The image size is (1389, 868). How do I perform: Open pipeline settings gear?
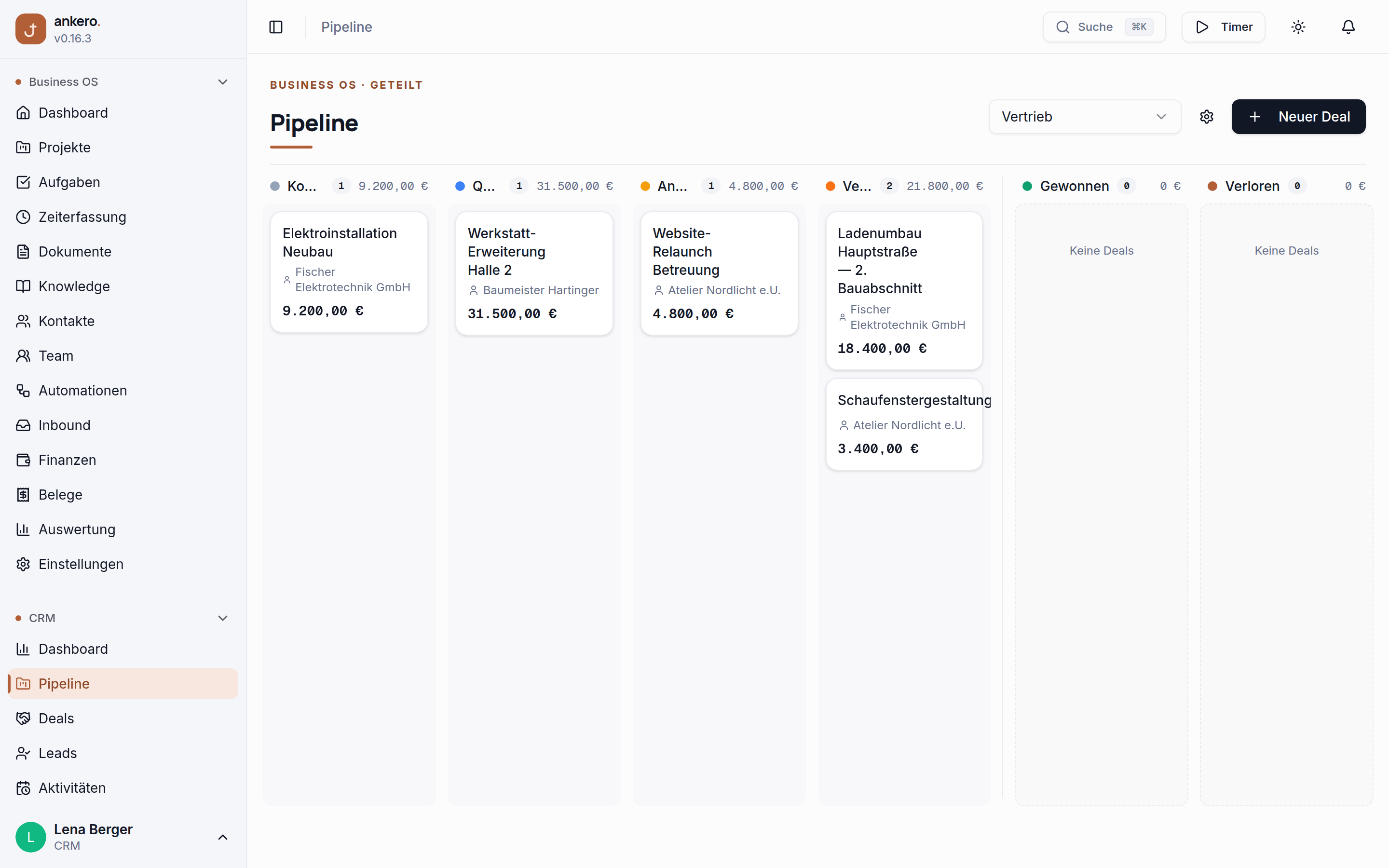[x=1207, y=117]
